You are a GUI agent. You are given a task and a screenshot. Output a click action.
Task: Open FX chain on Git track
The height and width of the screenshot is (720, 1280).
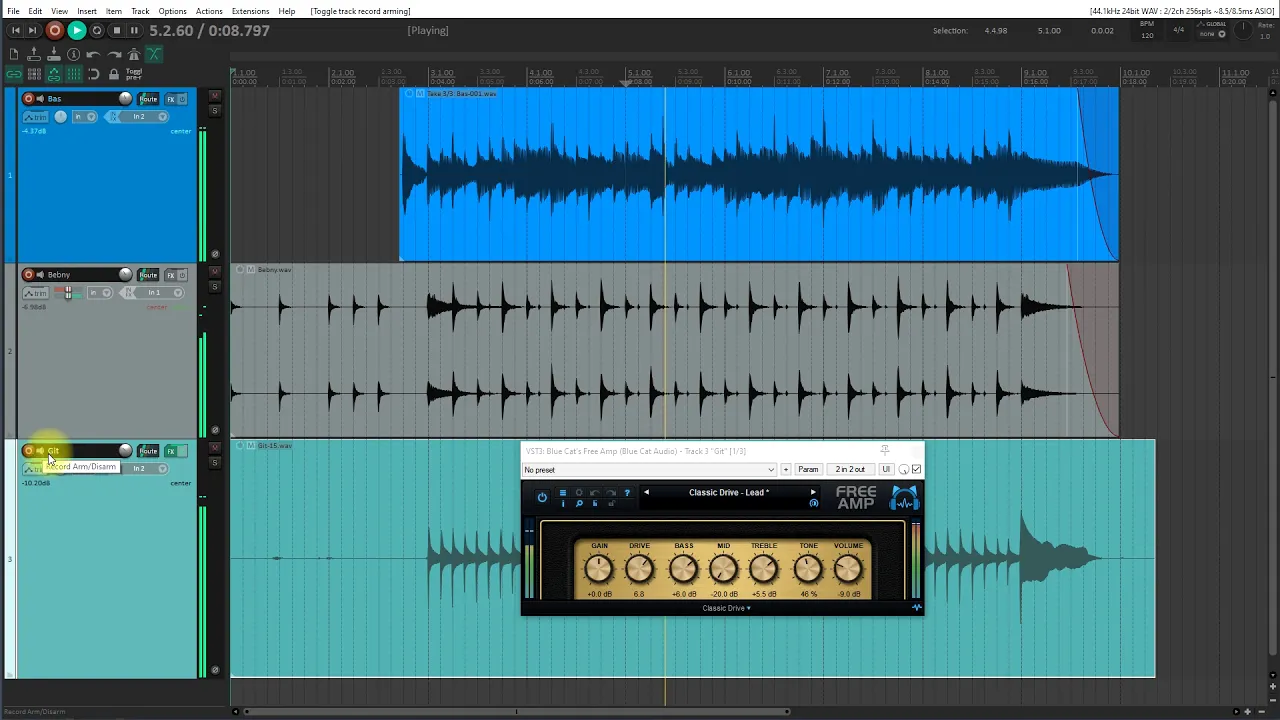pyautogui.click(x=171, y=451)
